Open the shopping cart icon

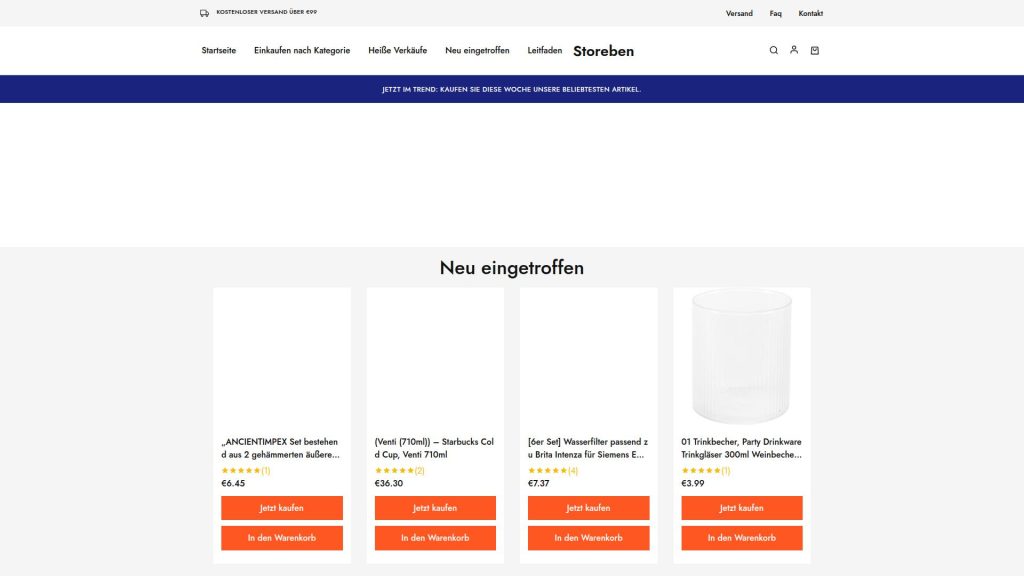815,50
